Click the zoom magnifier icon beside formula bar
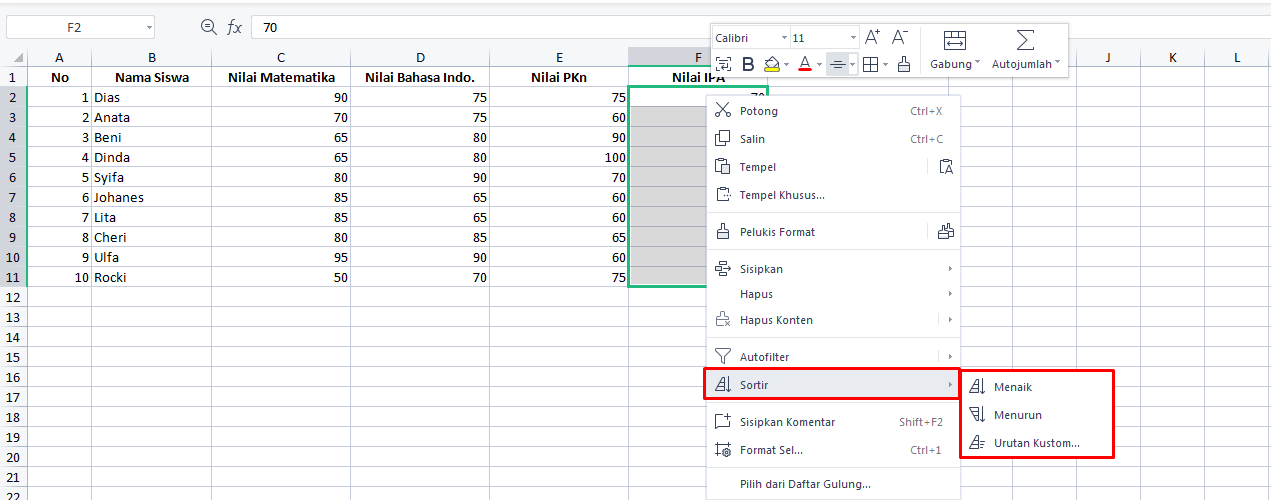Screen dimensions: 1271x500 (x=208, y=28)
